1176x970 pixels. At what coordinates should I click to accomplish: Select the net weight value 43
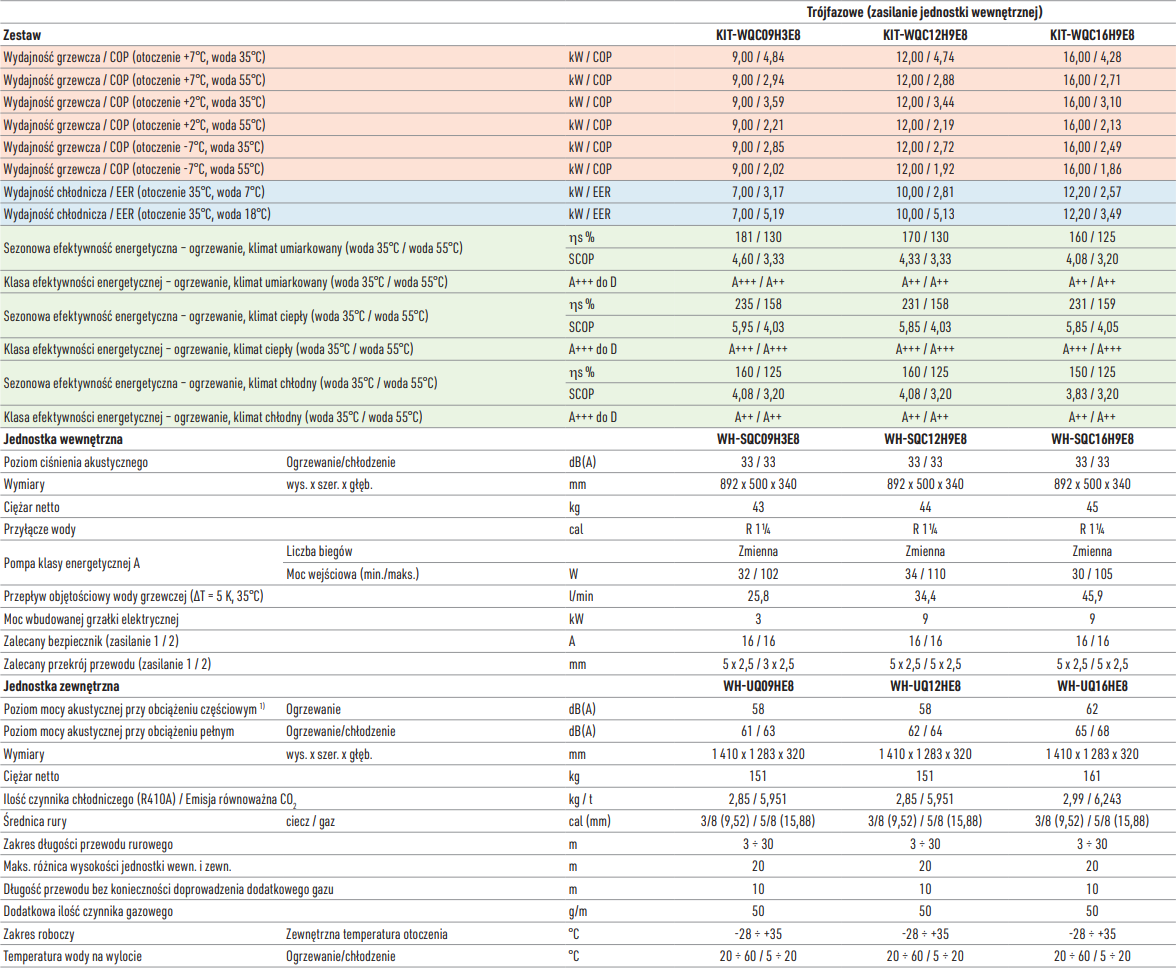(758, 507)
